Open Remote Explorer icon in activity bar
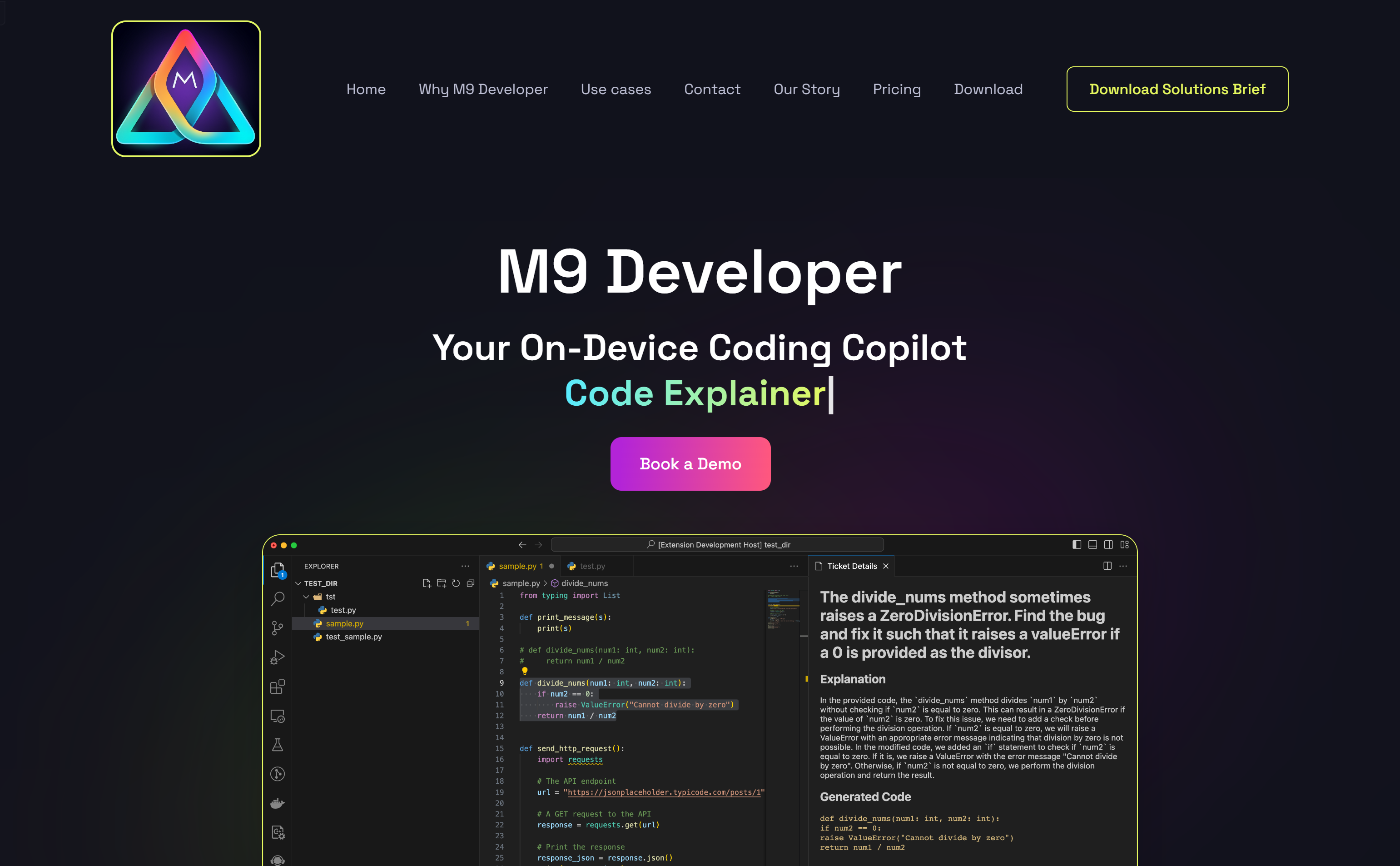The image size is (1400, 866). (277, 716)
